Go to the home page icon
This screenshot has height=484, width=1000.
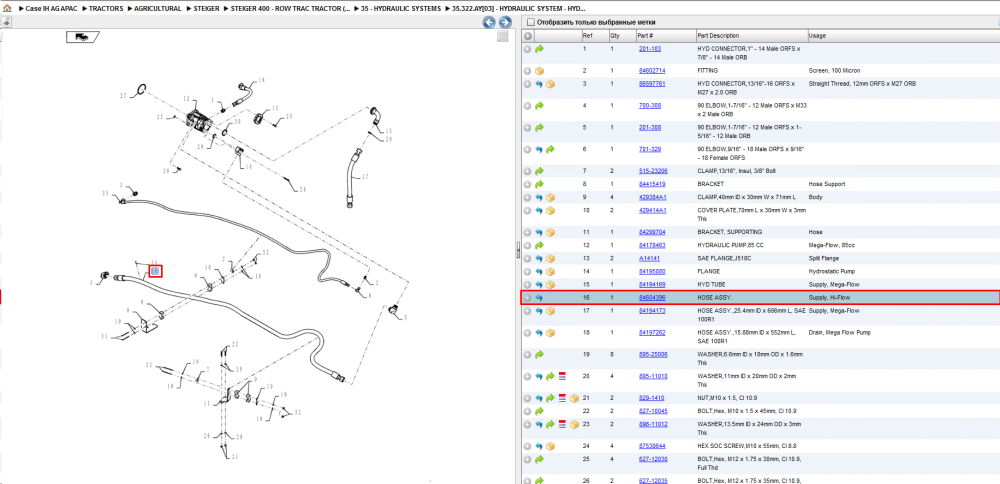point(7,8)
